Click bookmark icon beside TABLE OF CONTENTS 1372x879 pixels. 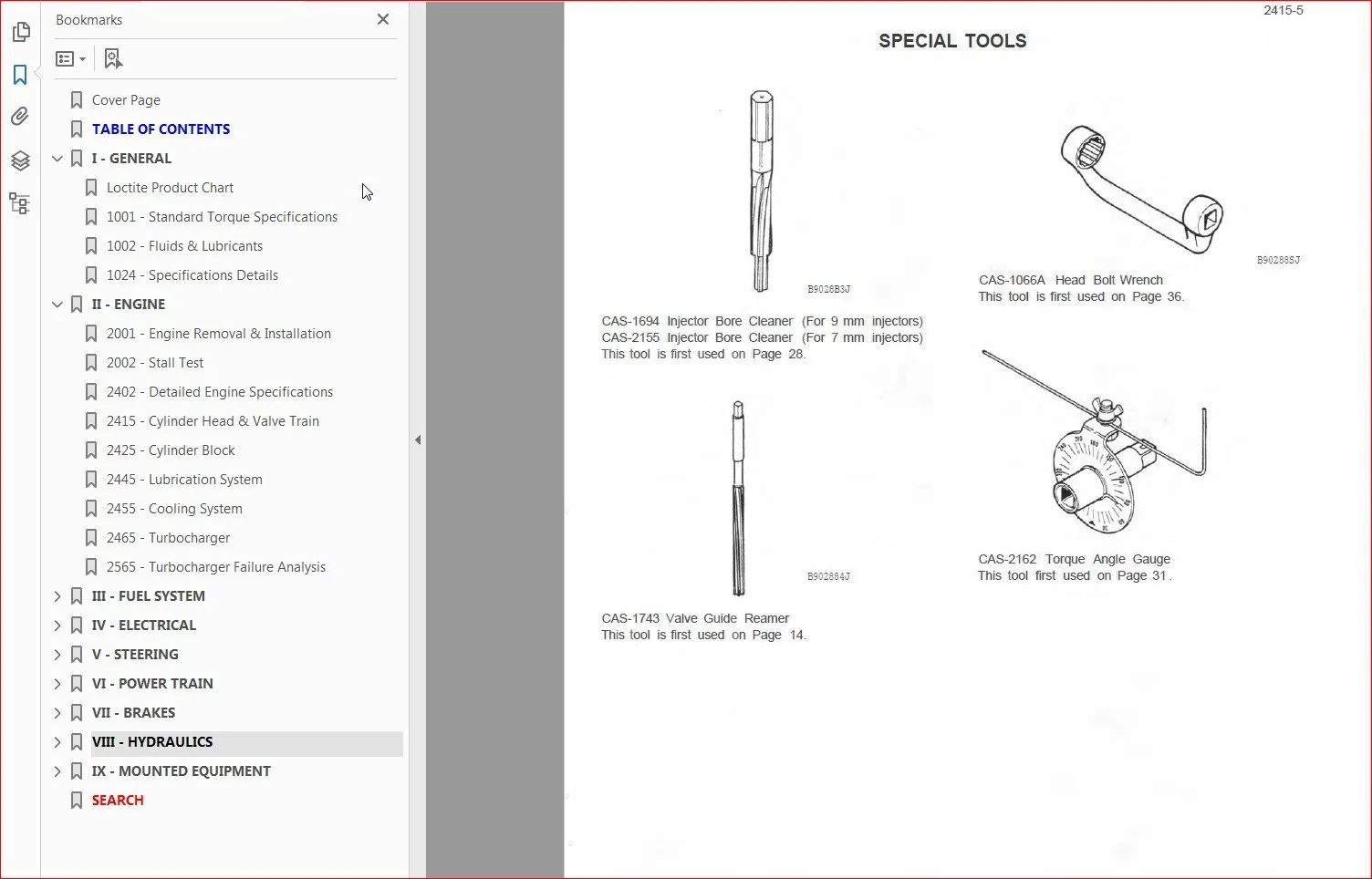[77, 129]
